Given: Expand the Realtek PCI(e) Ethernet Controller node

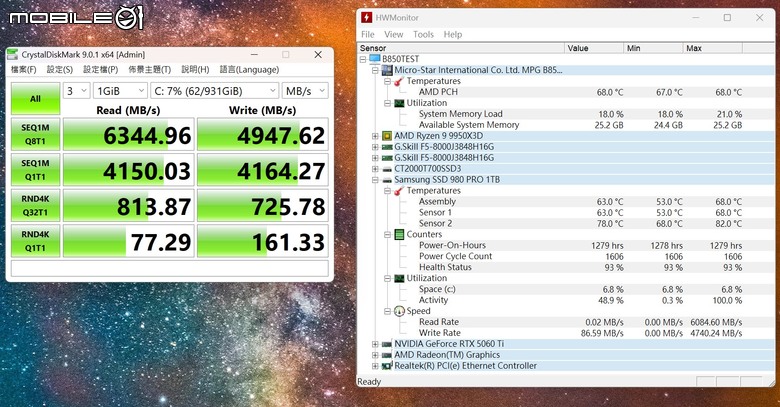Looking at the screenshot, I should click(375, 366).
